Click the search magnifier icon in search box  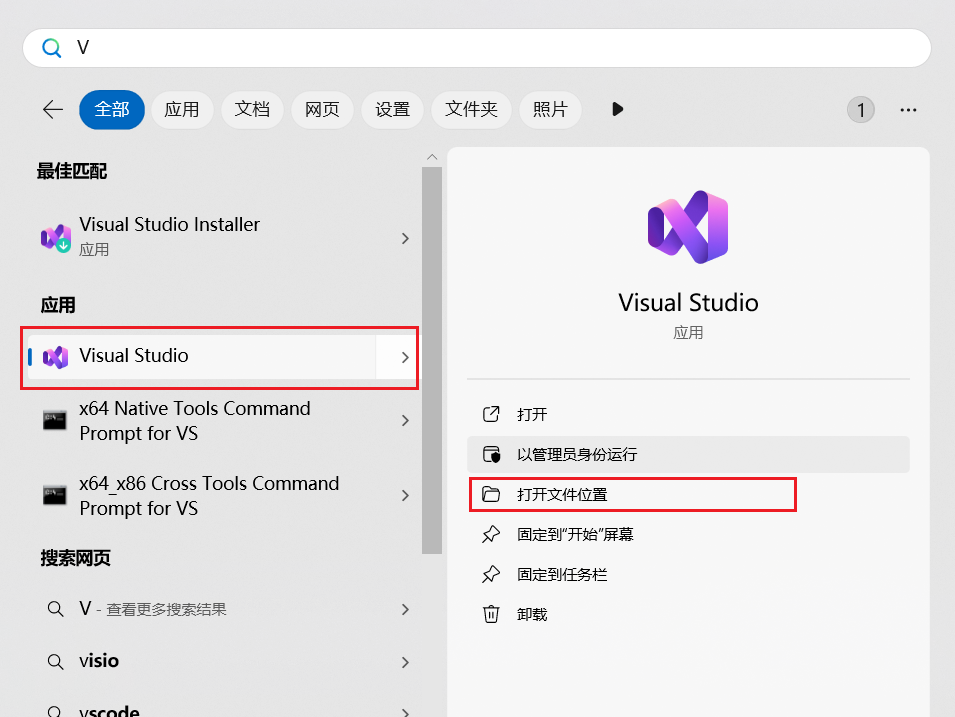pyautogui.click(x=51, y=48)
